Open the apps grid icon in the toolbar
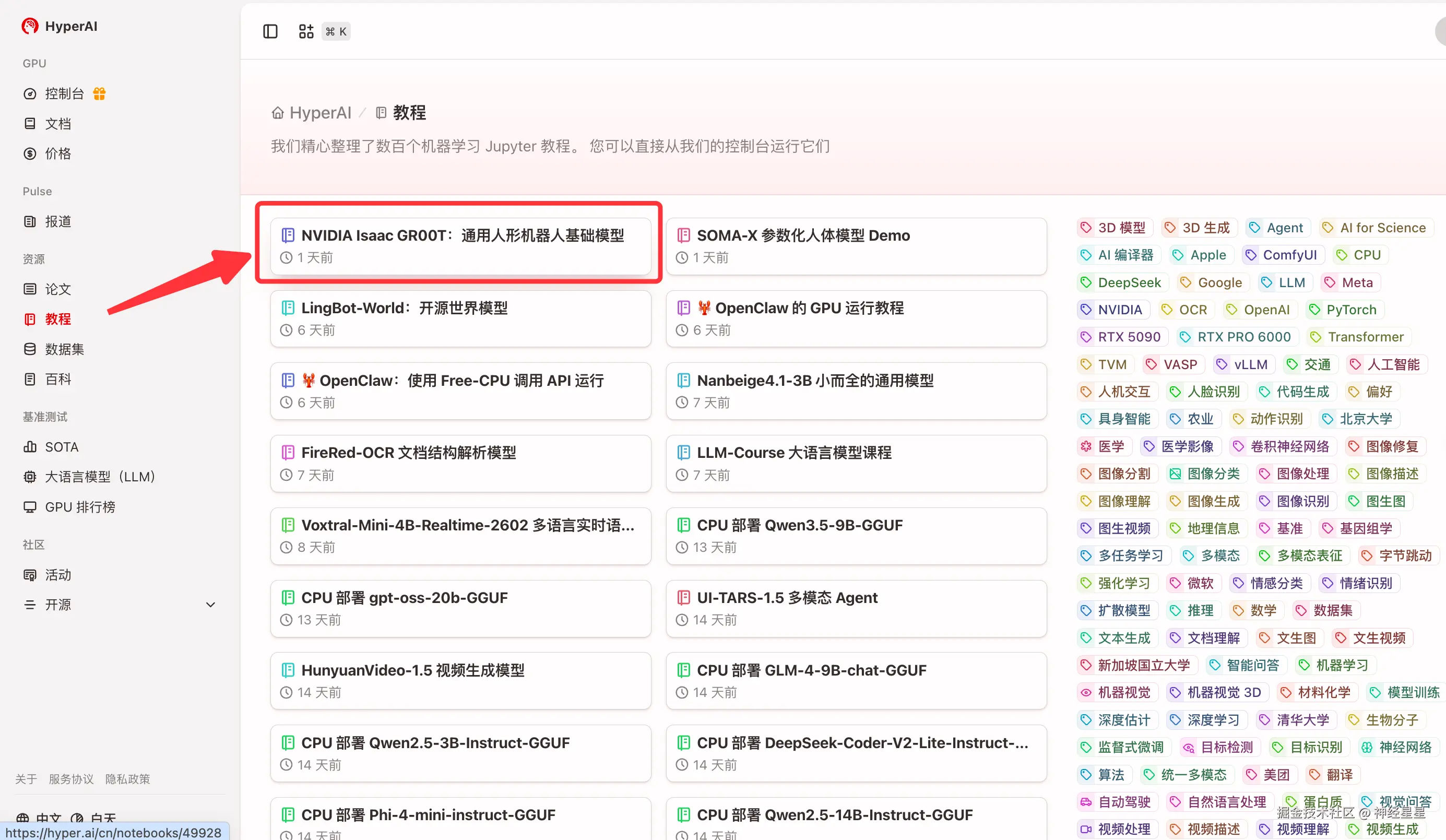Viewport: 1446px width, 840px height. pyautogui.click(x=306, y=31)
